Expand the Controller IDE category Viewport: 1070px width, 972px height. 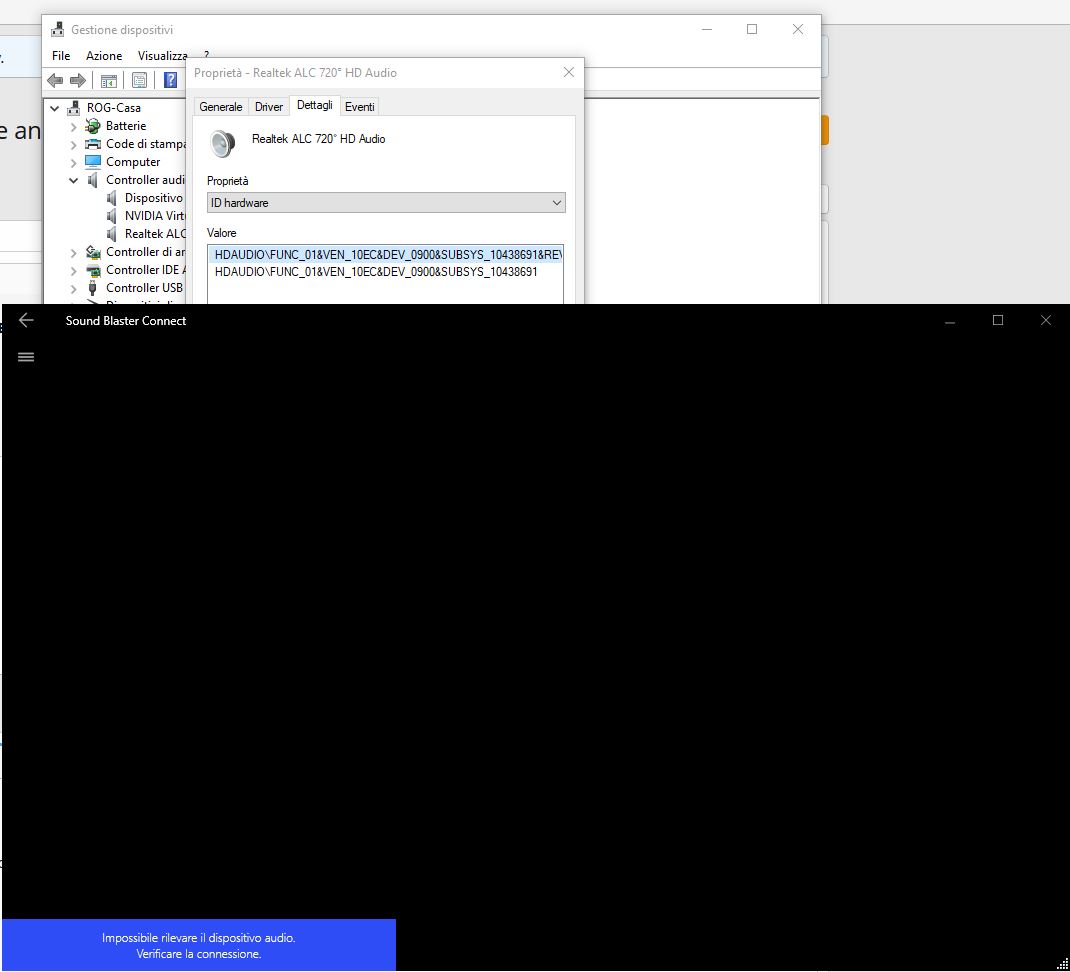[x=74, y=270]
